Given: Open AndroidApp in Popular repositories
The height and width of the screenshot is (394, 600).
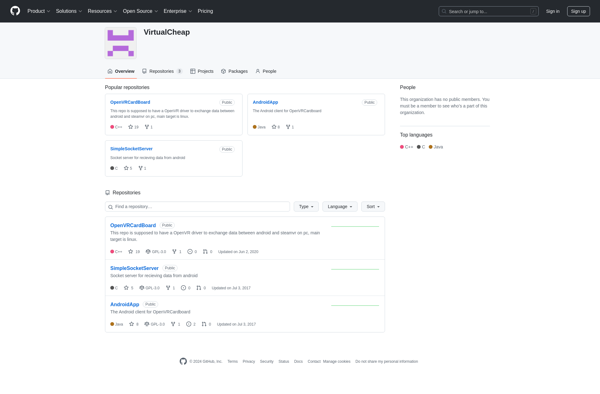Looking at the screenshot, I should click(265, 102).
